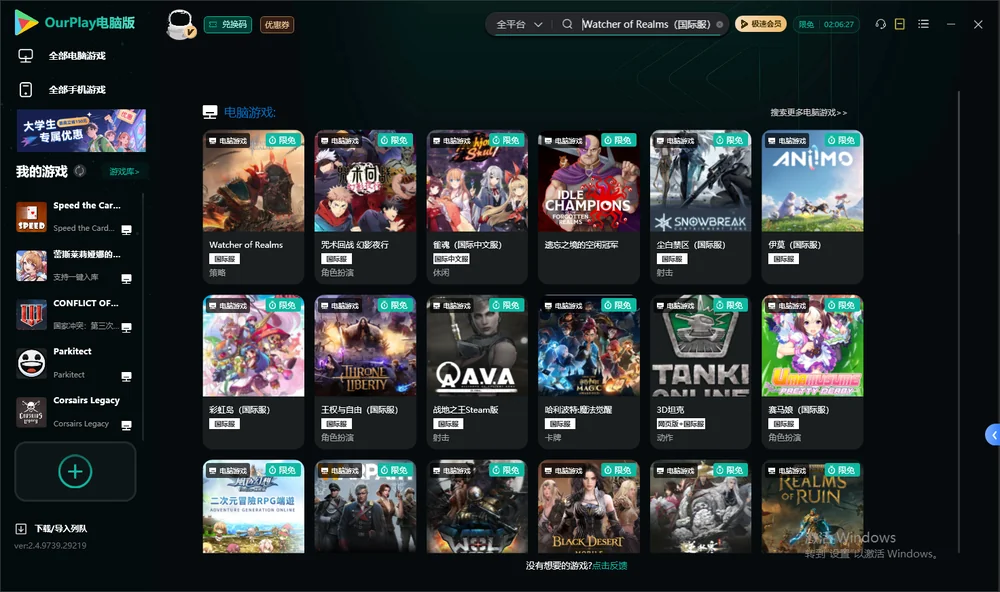Open A.V.A 战地之王Steam版 card
Image resolution: width=1000 pixels, height=592 pixels.
point(477,372)
